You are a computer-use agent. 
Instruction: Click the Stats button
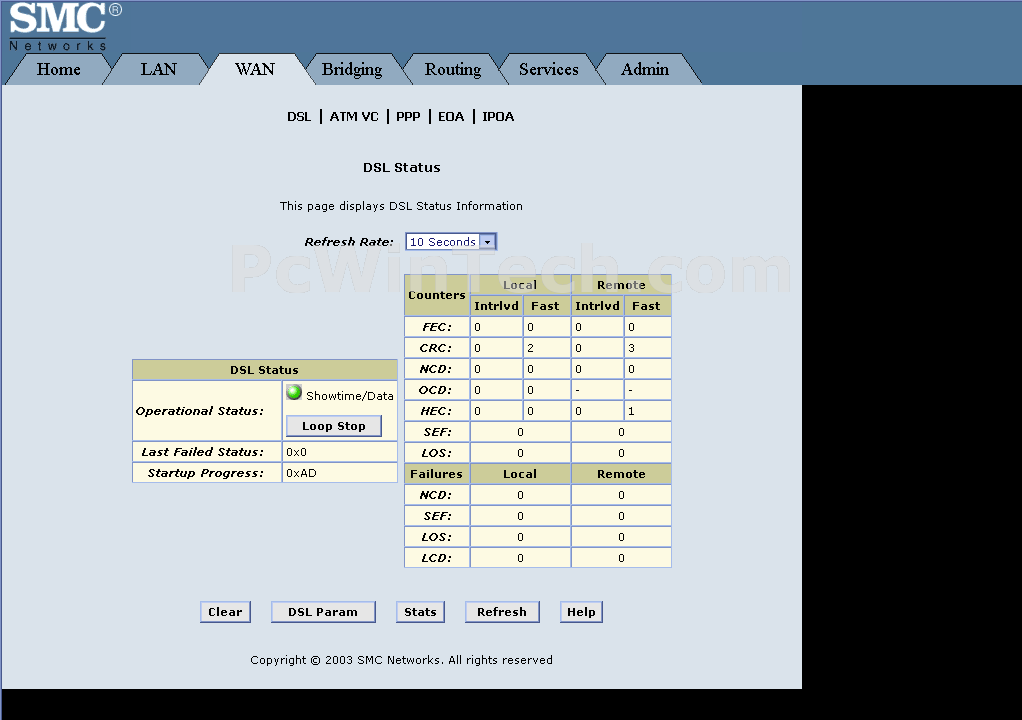(420, 612)
